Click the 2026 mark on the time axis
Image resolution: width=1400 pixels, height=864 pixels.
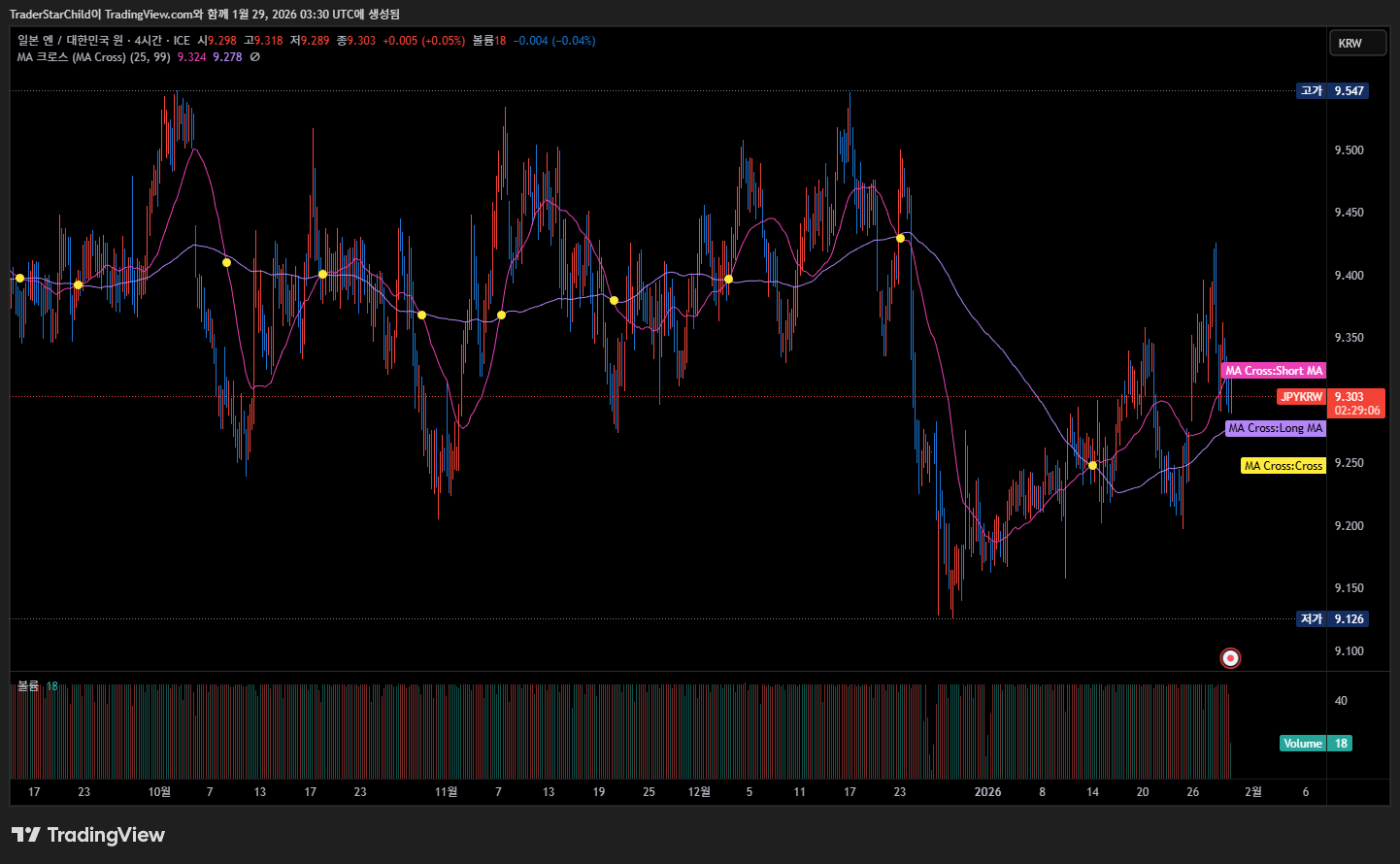tap(987, 792)
